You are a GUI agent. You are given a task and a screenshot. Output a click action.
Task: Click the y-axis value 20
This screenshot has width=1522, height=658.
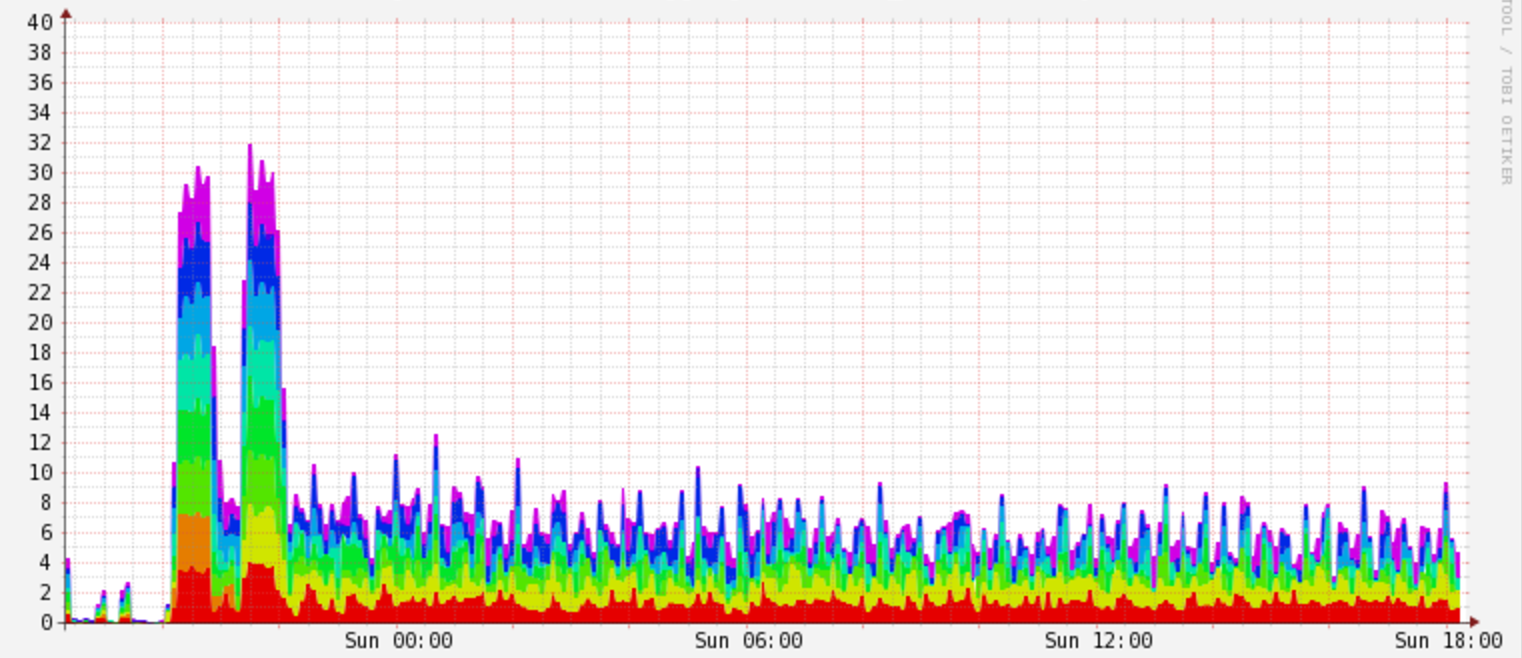[39, 322]
